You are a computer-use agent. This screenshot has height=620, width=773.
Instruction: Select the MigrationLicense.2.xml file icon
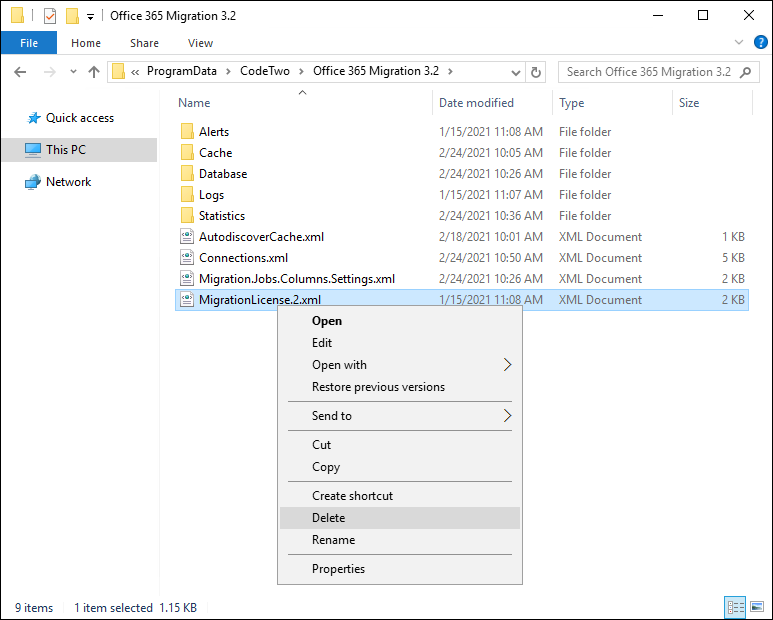tap(187, 299)
